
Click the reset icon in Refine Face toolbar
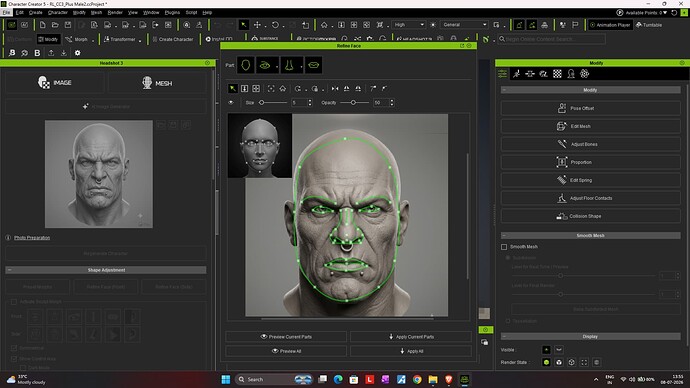click(298, 89)
